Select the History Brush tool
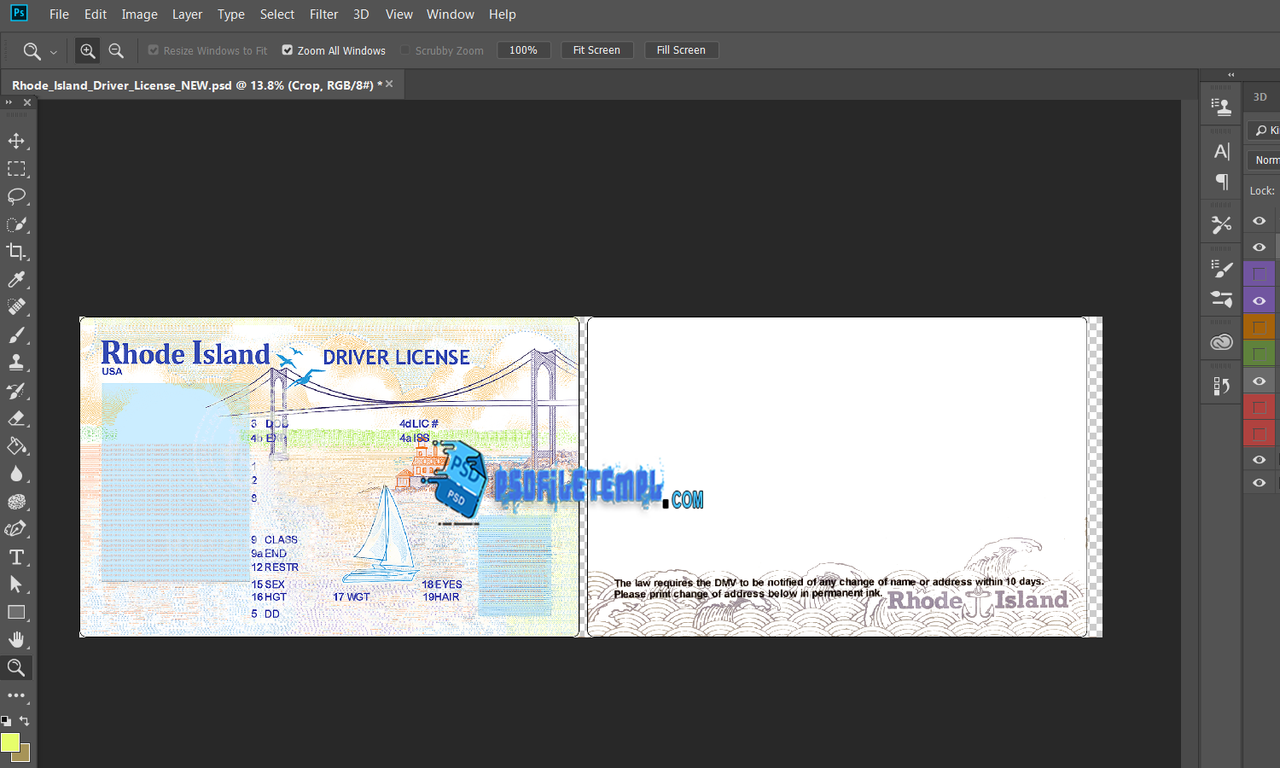The width and height of the screenshot is (1280, 768). click(x=16, y=391)
